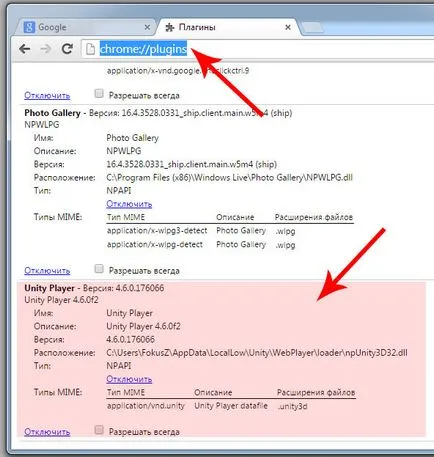The image size is (434, 457).
Task: Click Расширения файлов header in Photo Gallery table
Action: tap(314, 217)
